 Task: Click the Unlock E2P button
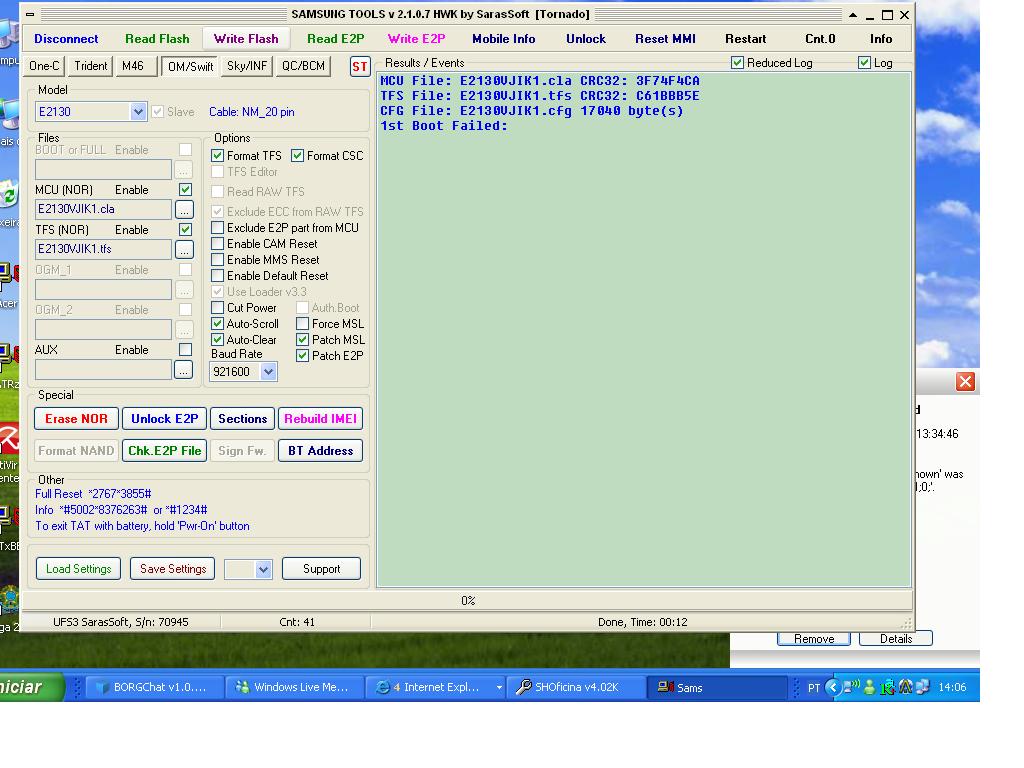point(165,419)
